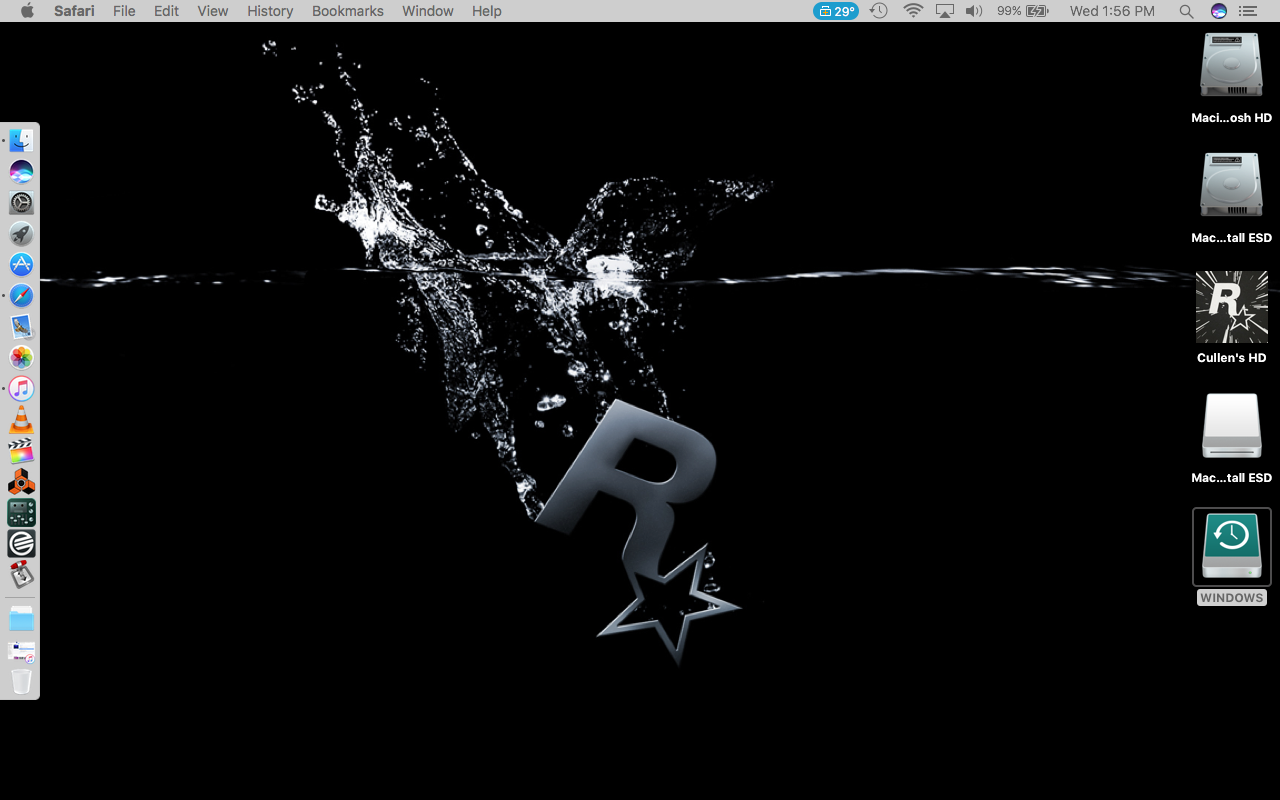Open Launchpad rocket icon
Screen dimensions: 1280x800
pyautogui.click(x=21, y=234)
